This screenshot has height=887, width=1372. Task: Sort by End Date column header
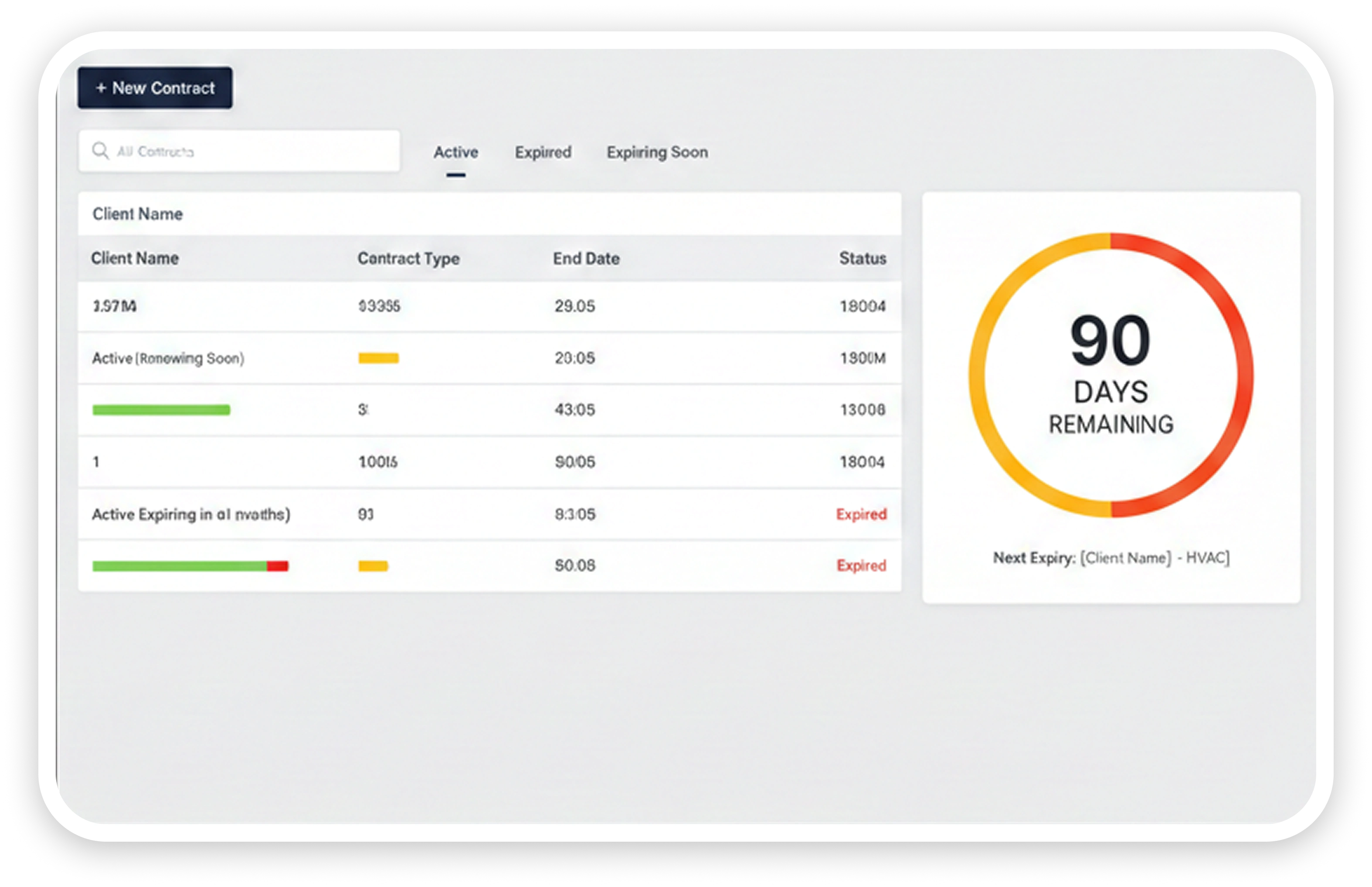586,259
